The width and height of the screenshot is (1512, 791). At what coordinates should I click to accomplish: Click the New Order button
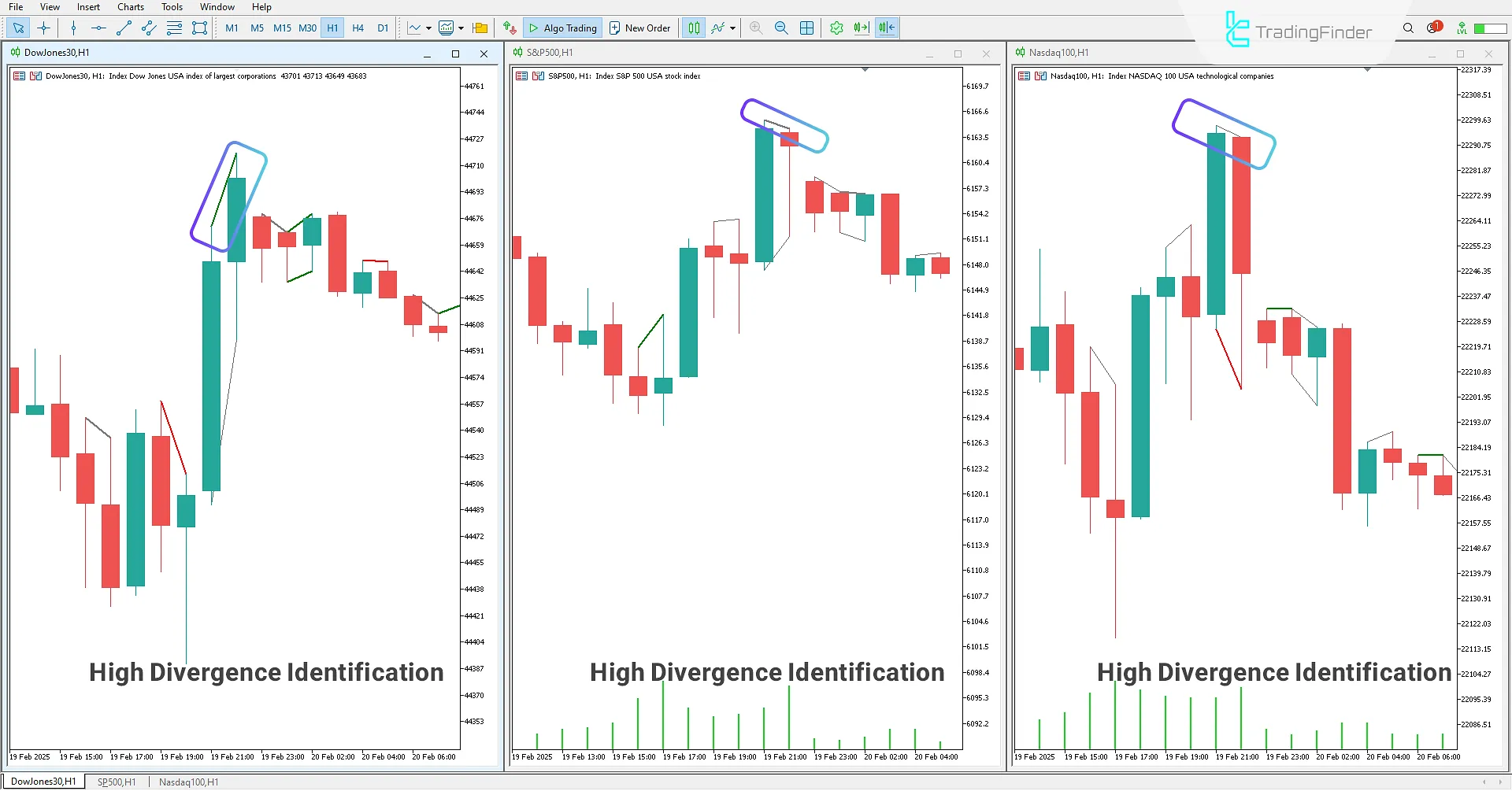click(640, 28)
